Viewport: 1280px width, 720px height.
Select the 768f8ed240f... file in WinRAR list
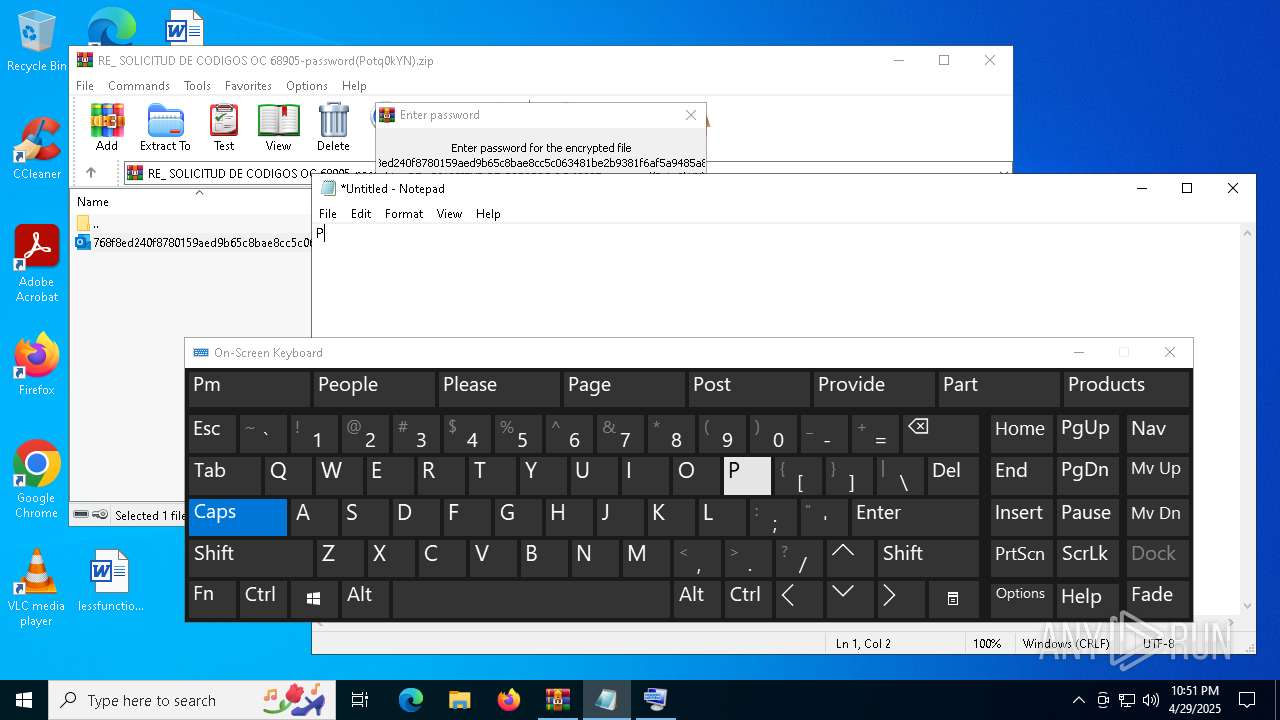pos(193,242)
